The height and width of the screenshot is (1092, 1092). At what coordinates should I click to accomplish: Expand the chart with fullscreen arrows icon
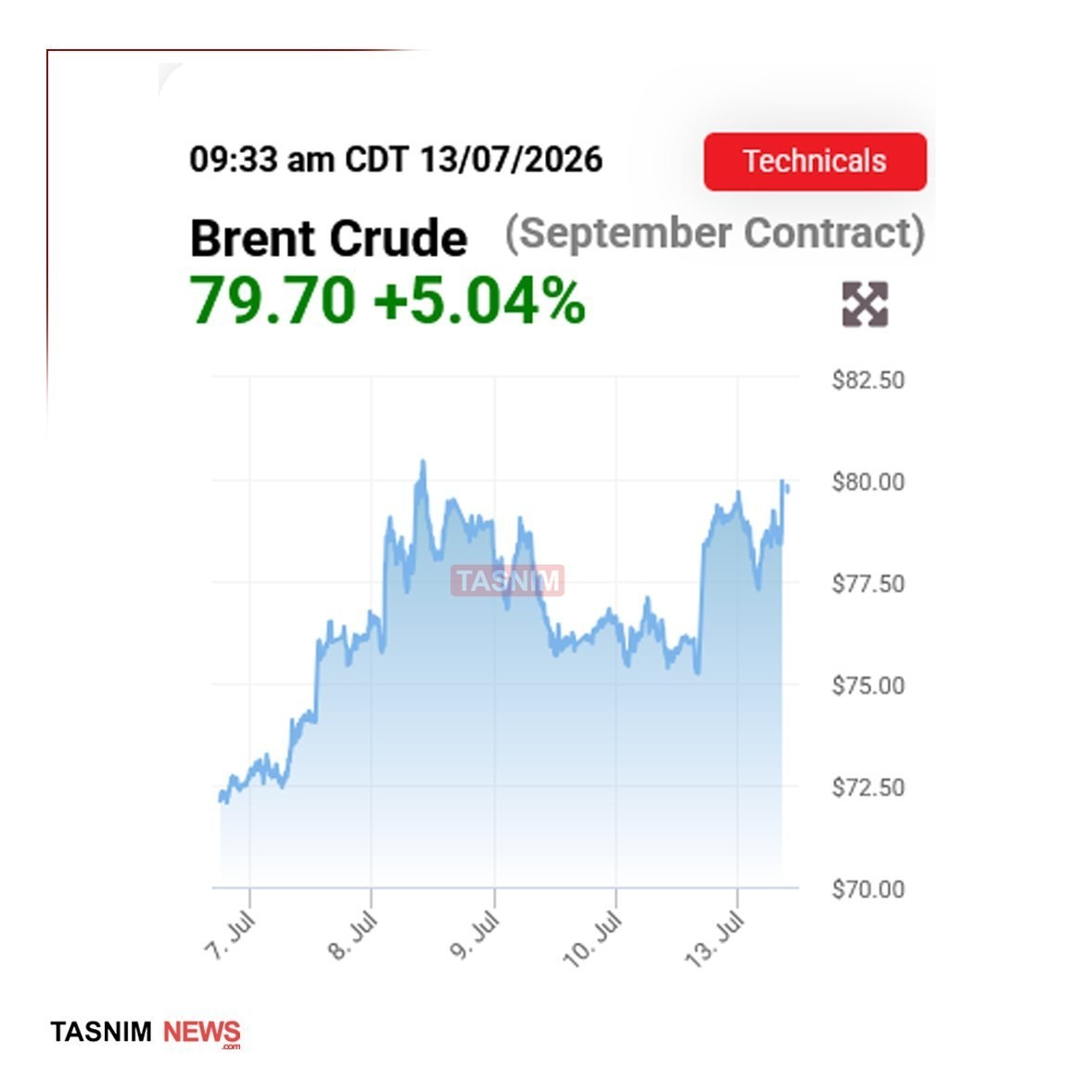click(865, 304)
